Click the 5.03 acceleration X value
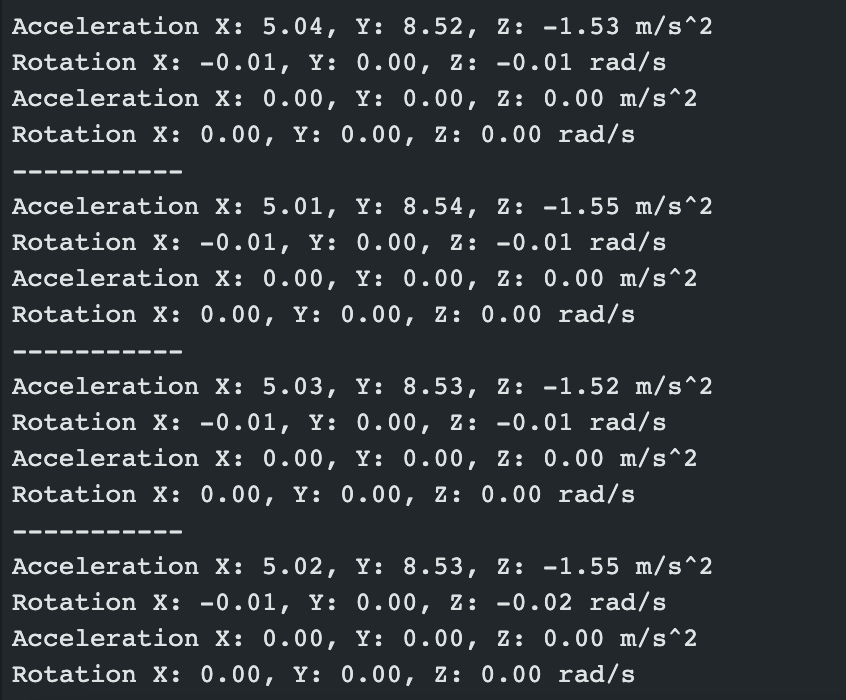This screenshot has height=700, width=846. 292,386
